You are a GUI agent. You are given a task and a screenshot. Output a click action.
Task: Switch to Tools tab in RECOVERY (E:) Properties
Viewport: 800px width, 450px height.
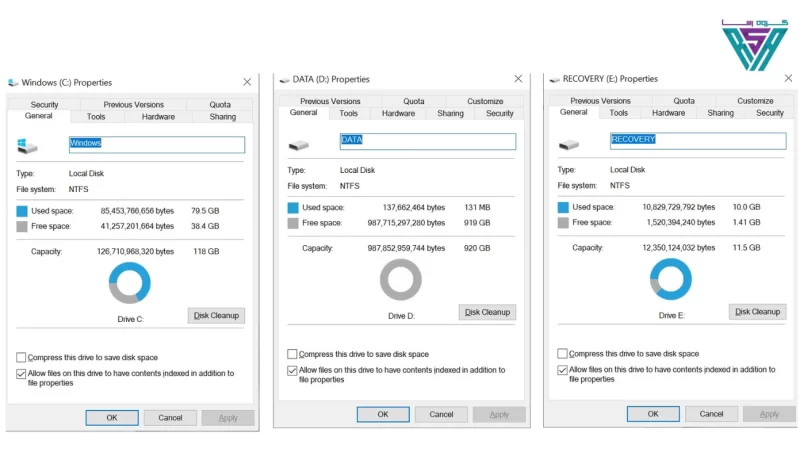pyautogui.click(x=618, y=113)
